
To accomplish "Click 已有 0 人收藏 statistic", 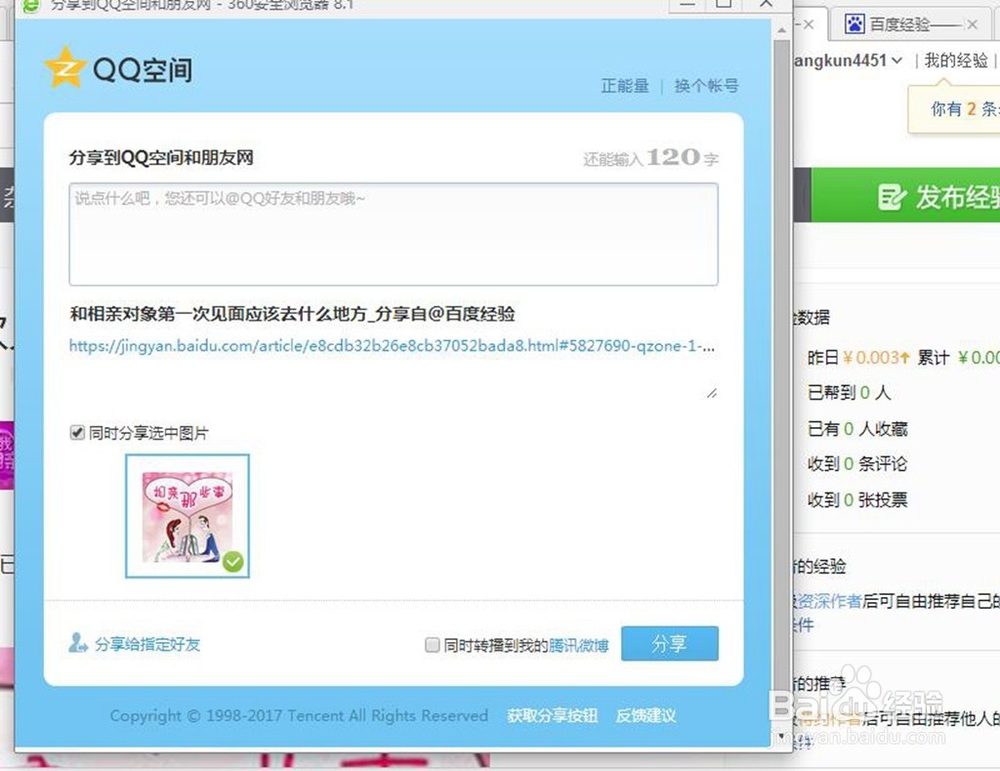I will coord(857,429).
